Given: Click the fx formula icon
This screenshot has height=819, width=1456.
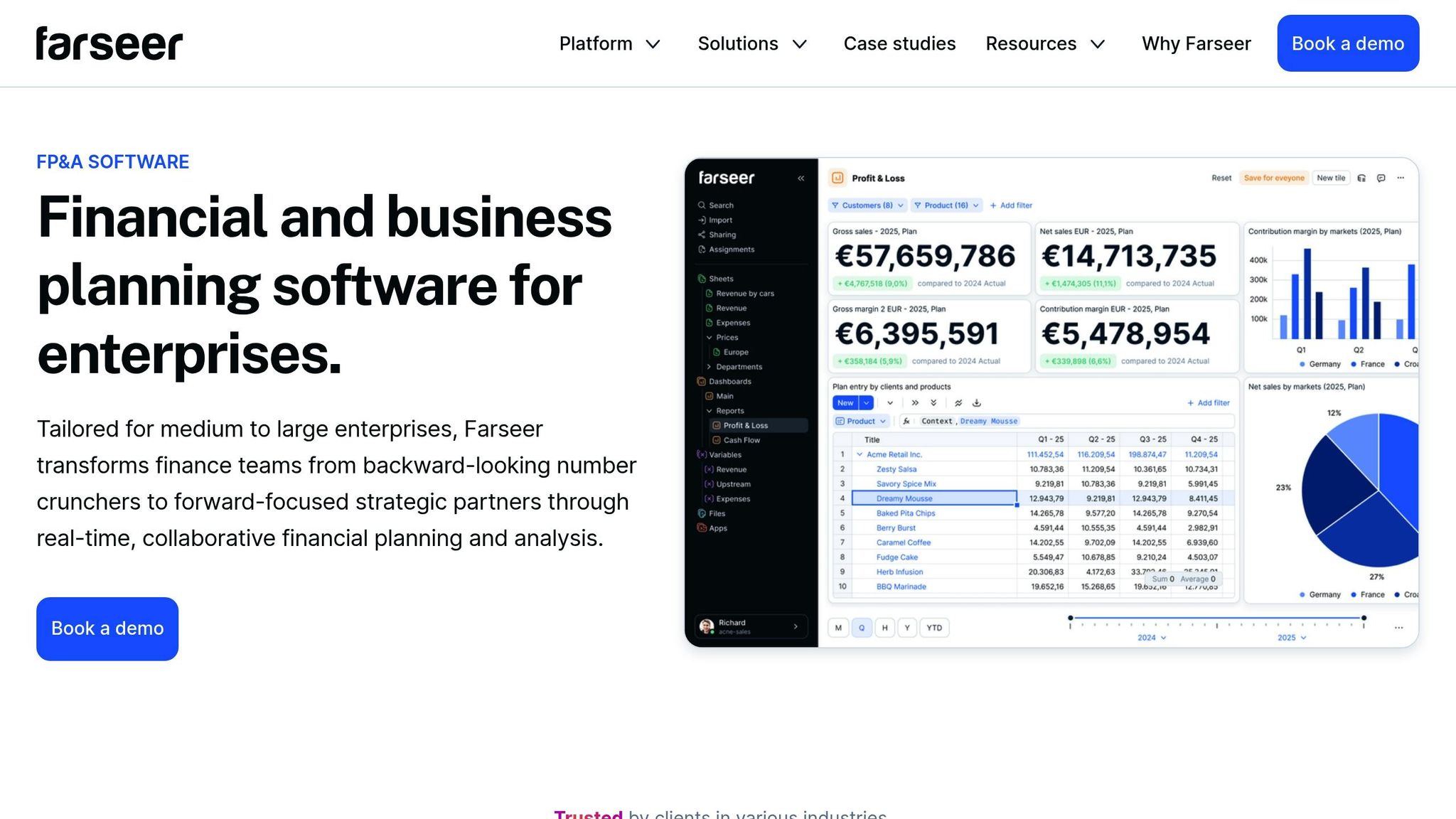Looking at the screenshot, I should [x=906, y=421].
